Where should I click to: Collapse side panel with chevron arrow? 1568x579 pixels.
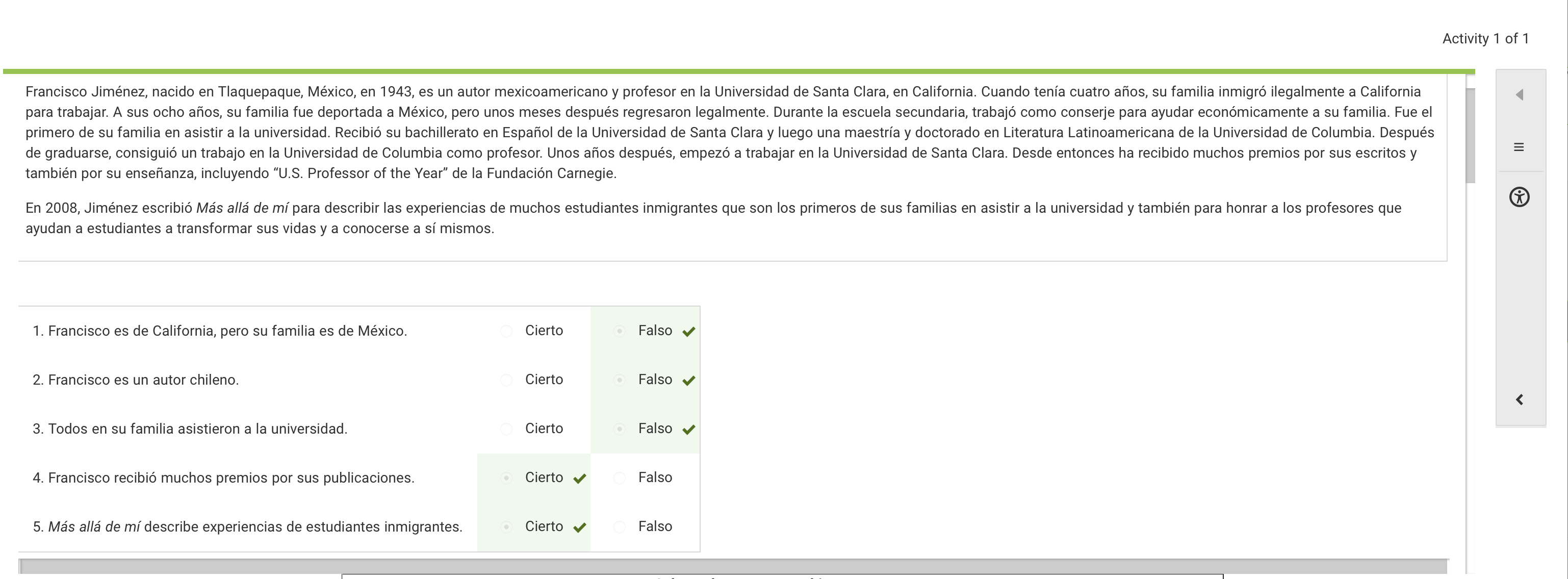pos(1520,399)
